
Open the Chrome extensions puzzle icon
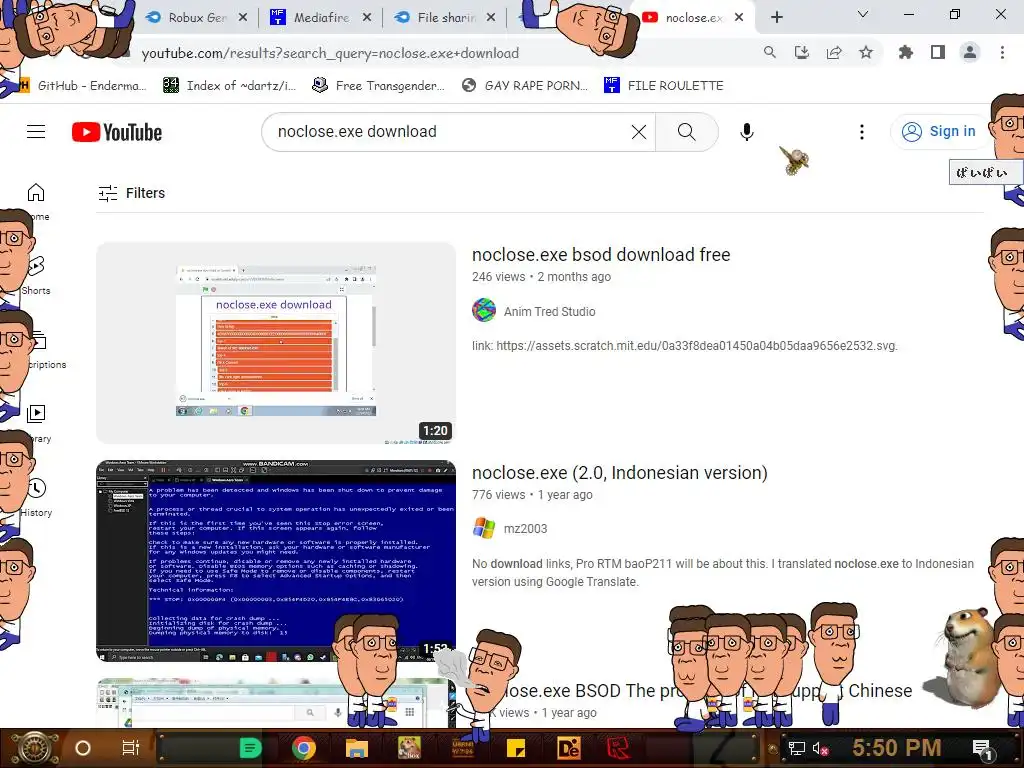[x=906, y=52]
